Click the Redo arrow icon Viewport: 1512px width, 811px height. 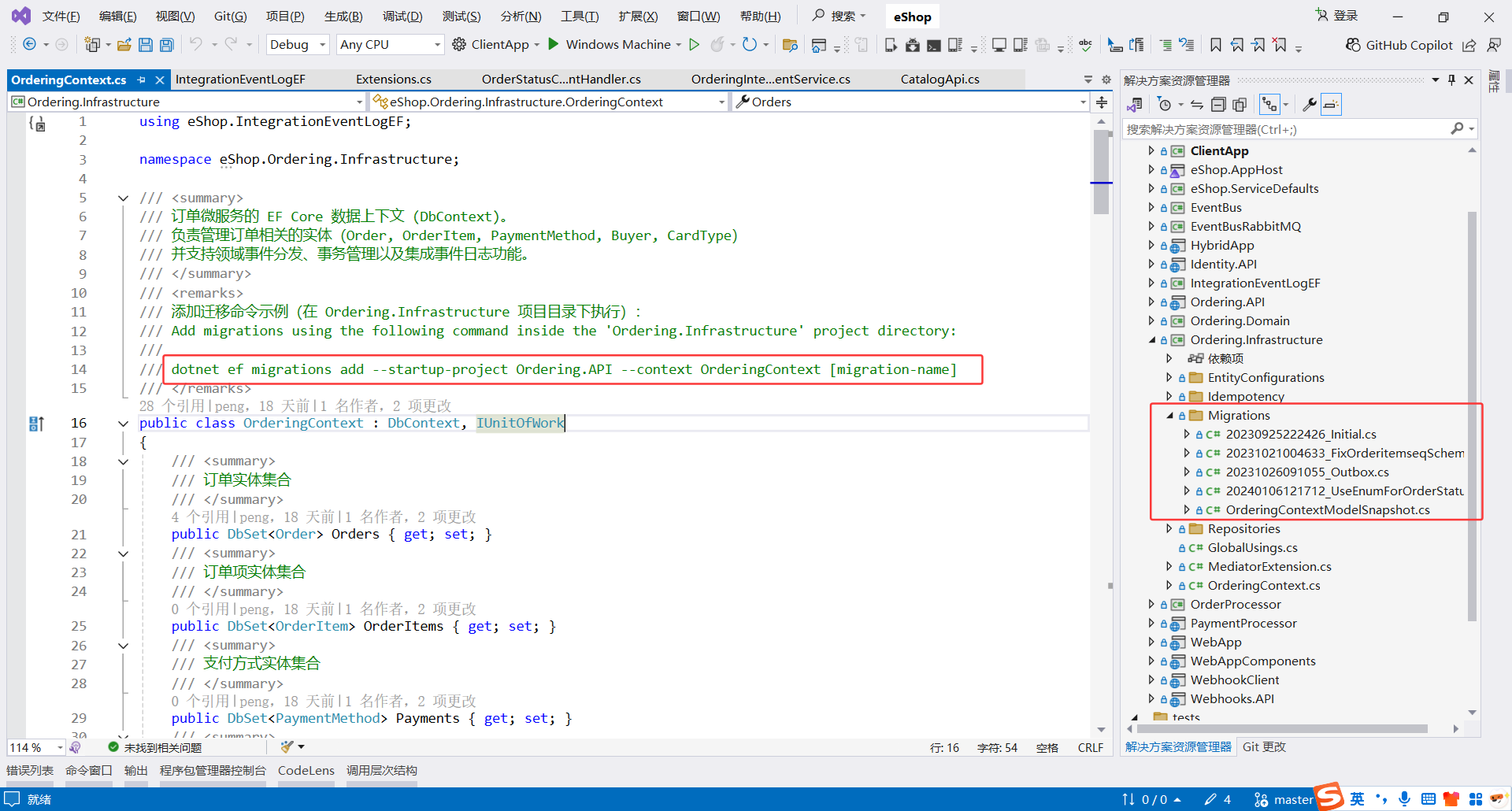point(231,45)
